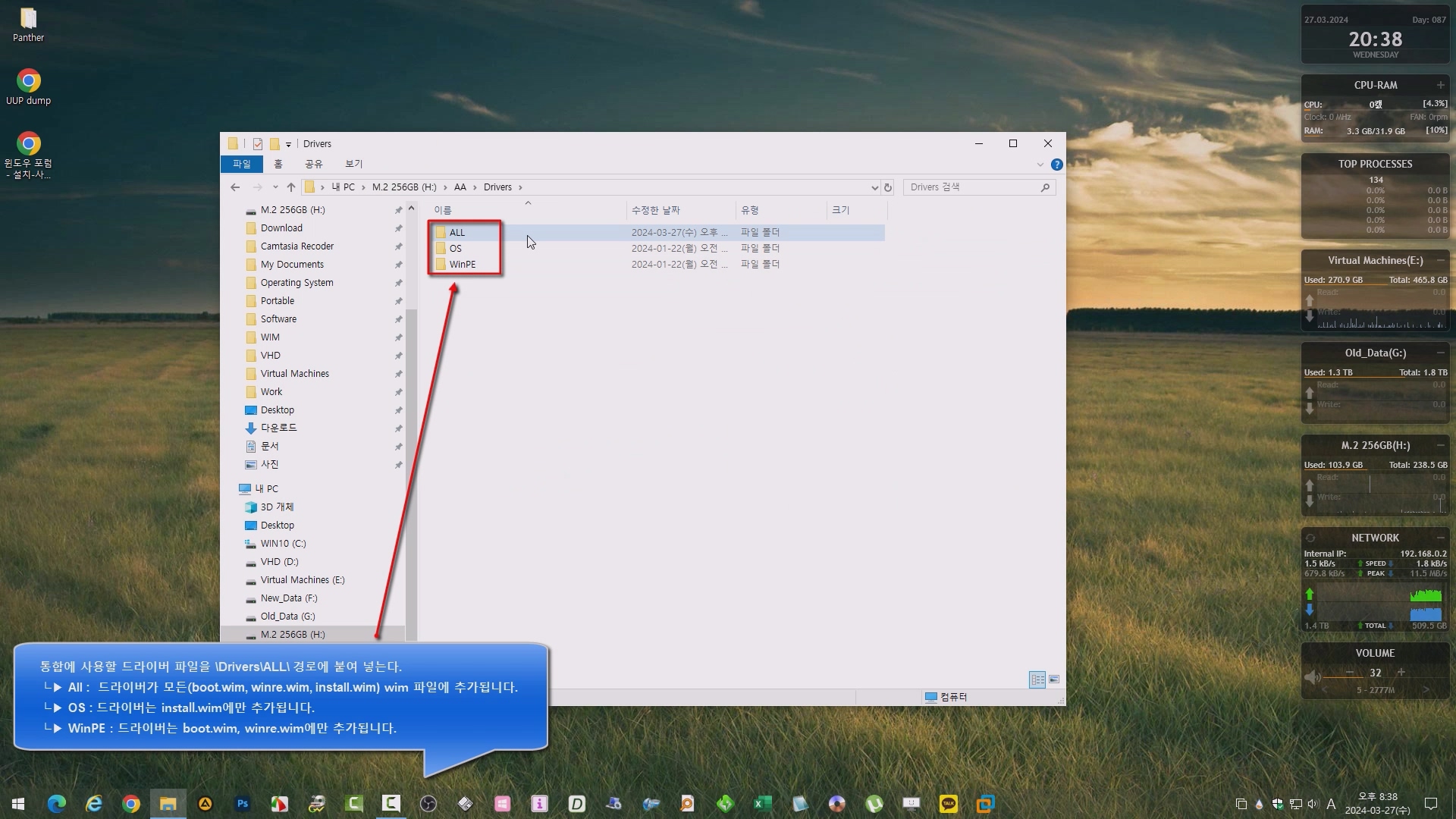Open the Panther folder on the desktop

click(x=28, y=25)
